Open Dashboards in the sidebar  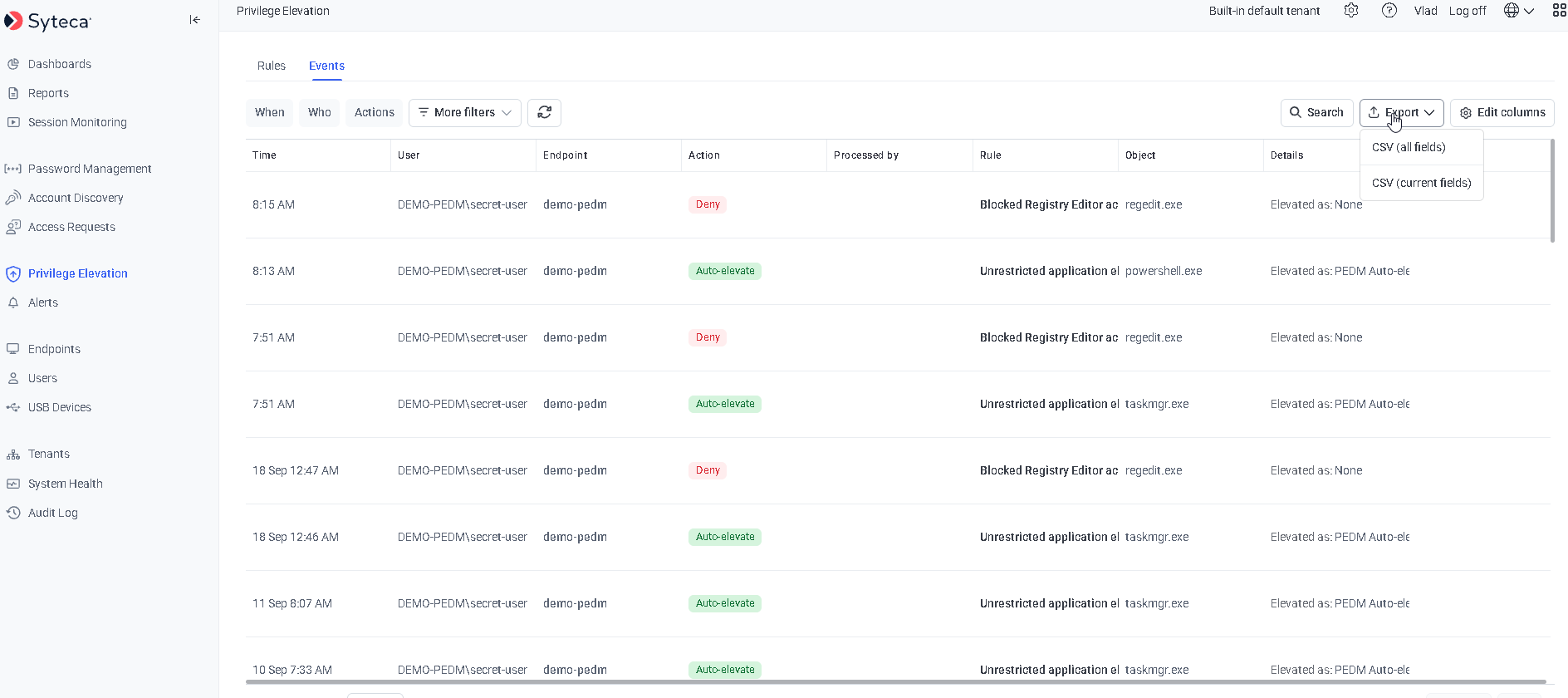pos(60,64)
